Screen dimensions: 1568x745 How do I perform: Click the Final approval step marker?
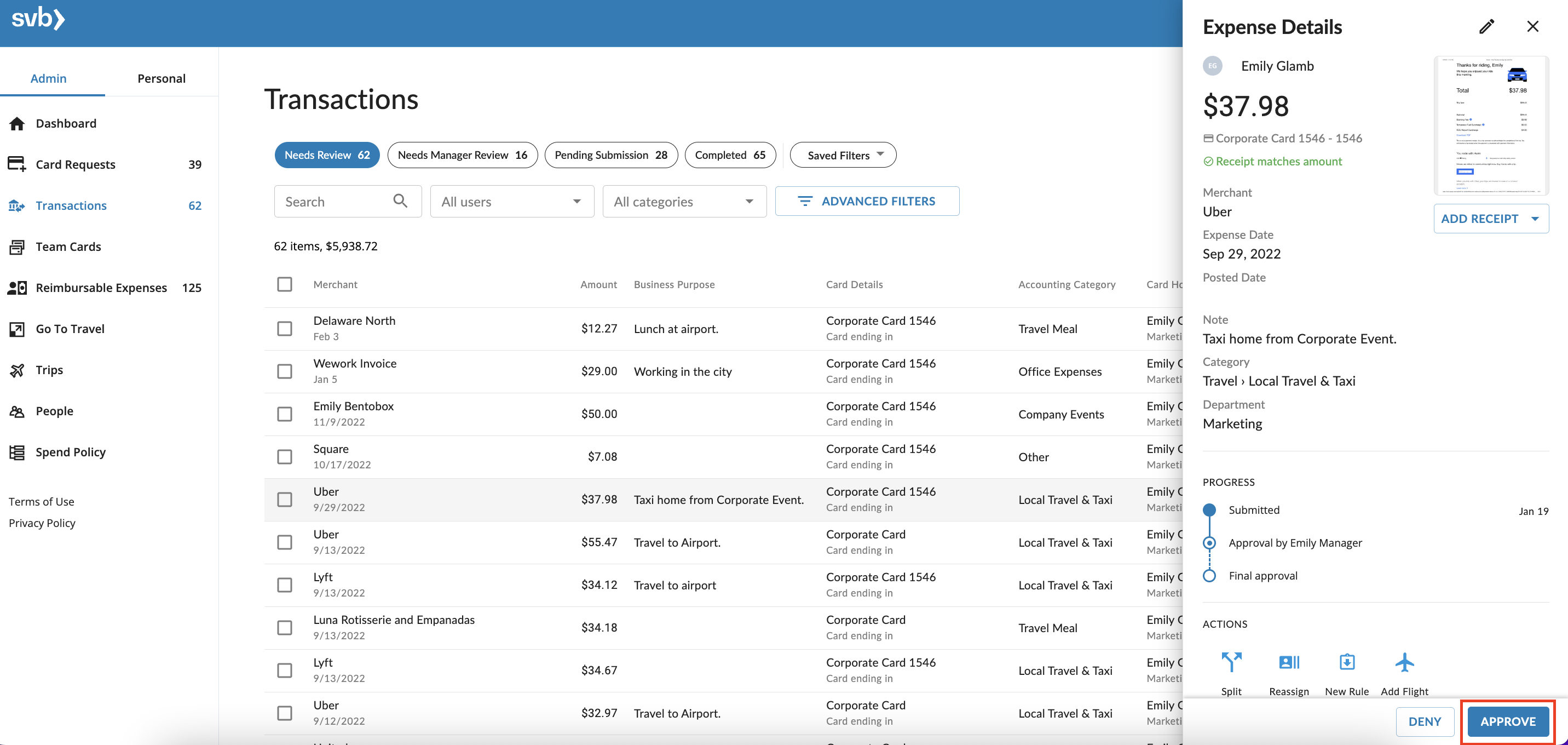[x=1209, y=576]
